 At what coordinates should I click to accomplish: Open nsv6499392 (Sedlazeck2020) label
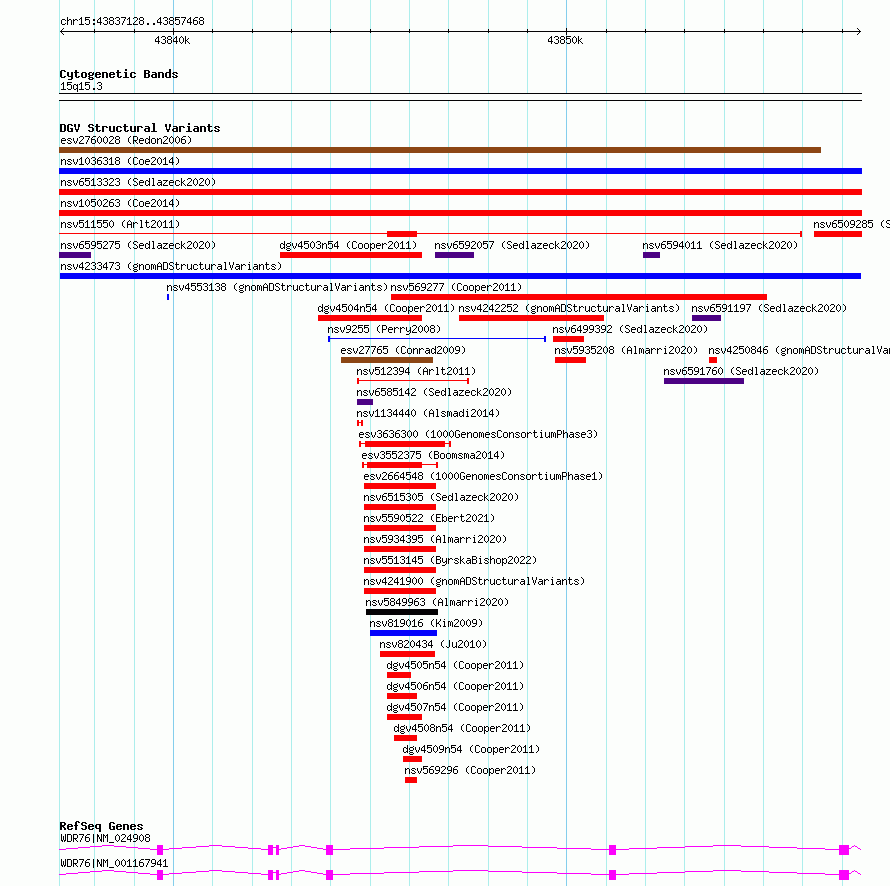point(630,329)
